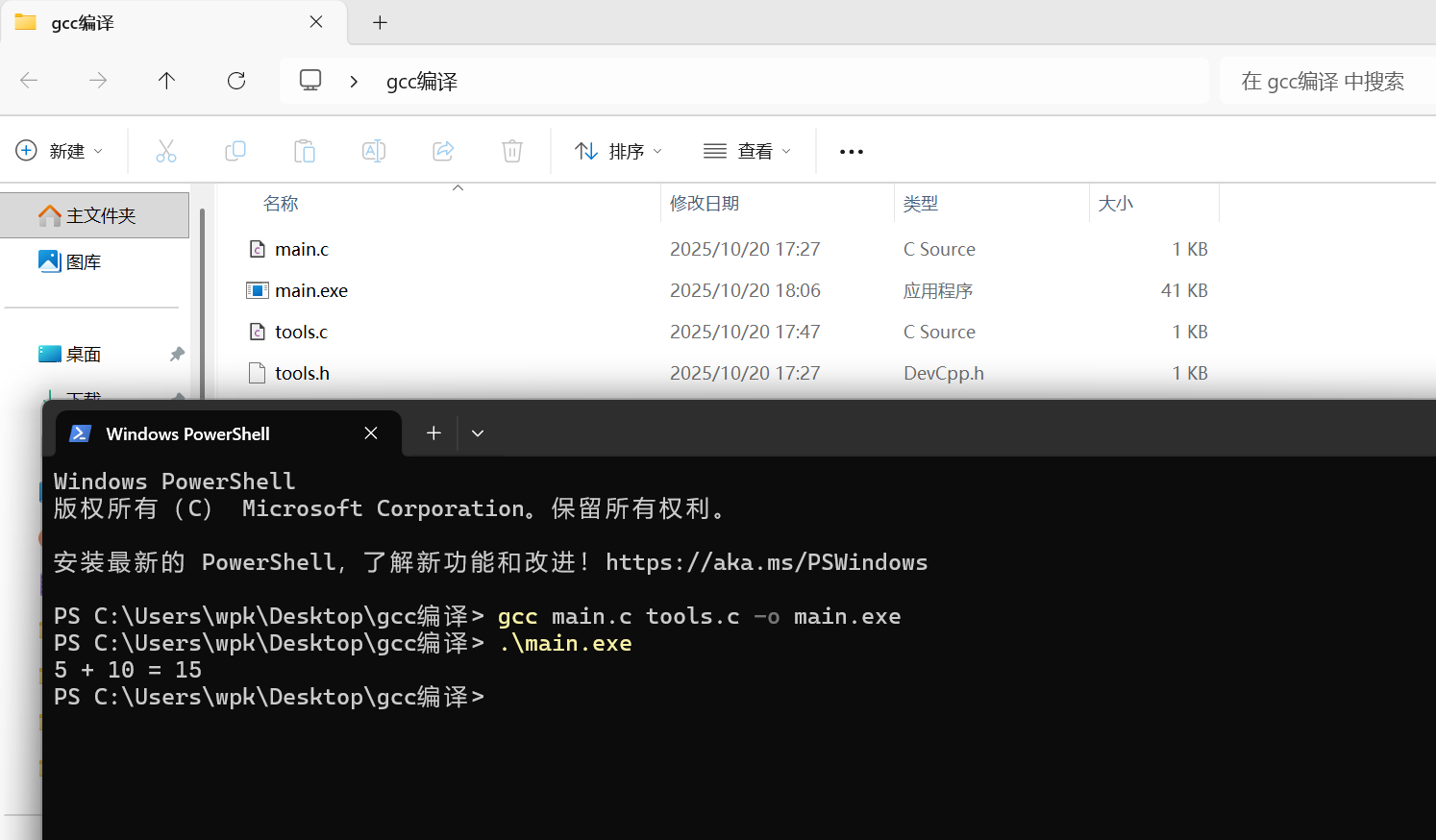Click the Paste icon in Explorer toolbar

305,151
